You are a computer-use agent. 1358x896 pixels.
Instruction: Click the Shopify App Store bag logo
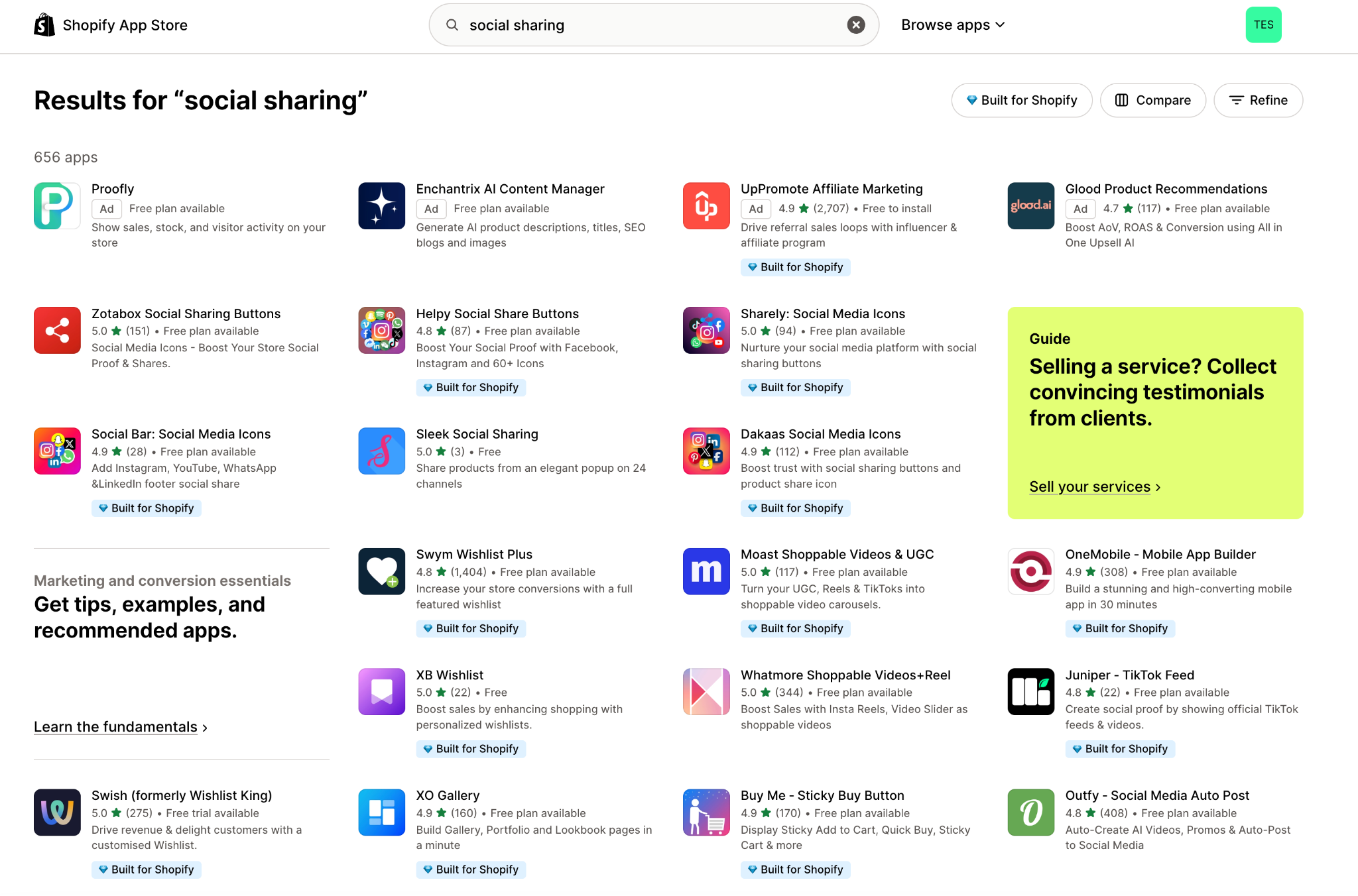(44, 25)
